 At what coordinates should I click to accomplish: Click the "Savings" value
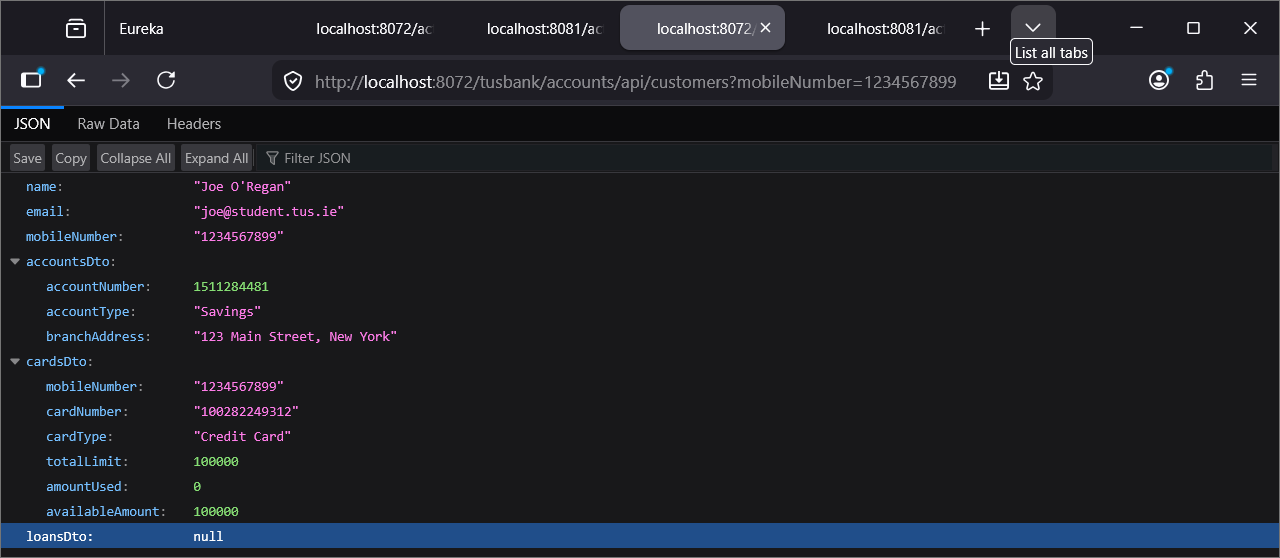point(227,311)
